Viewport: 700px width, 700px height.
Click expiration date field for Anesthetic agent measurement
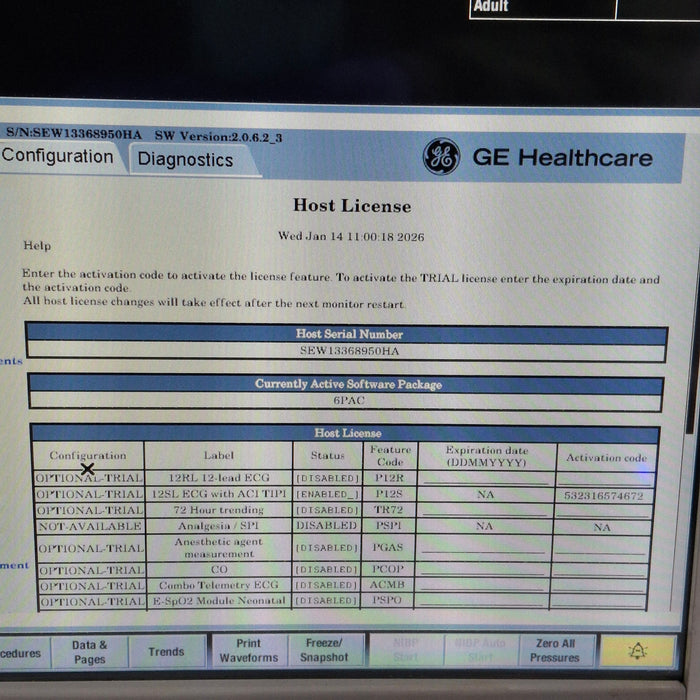tap(483, 547)
